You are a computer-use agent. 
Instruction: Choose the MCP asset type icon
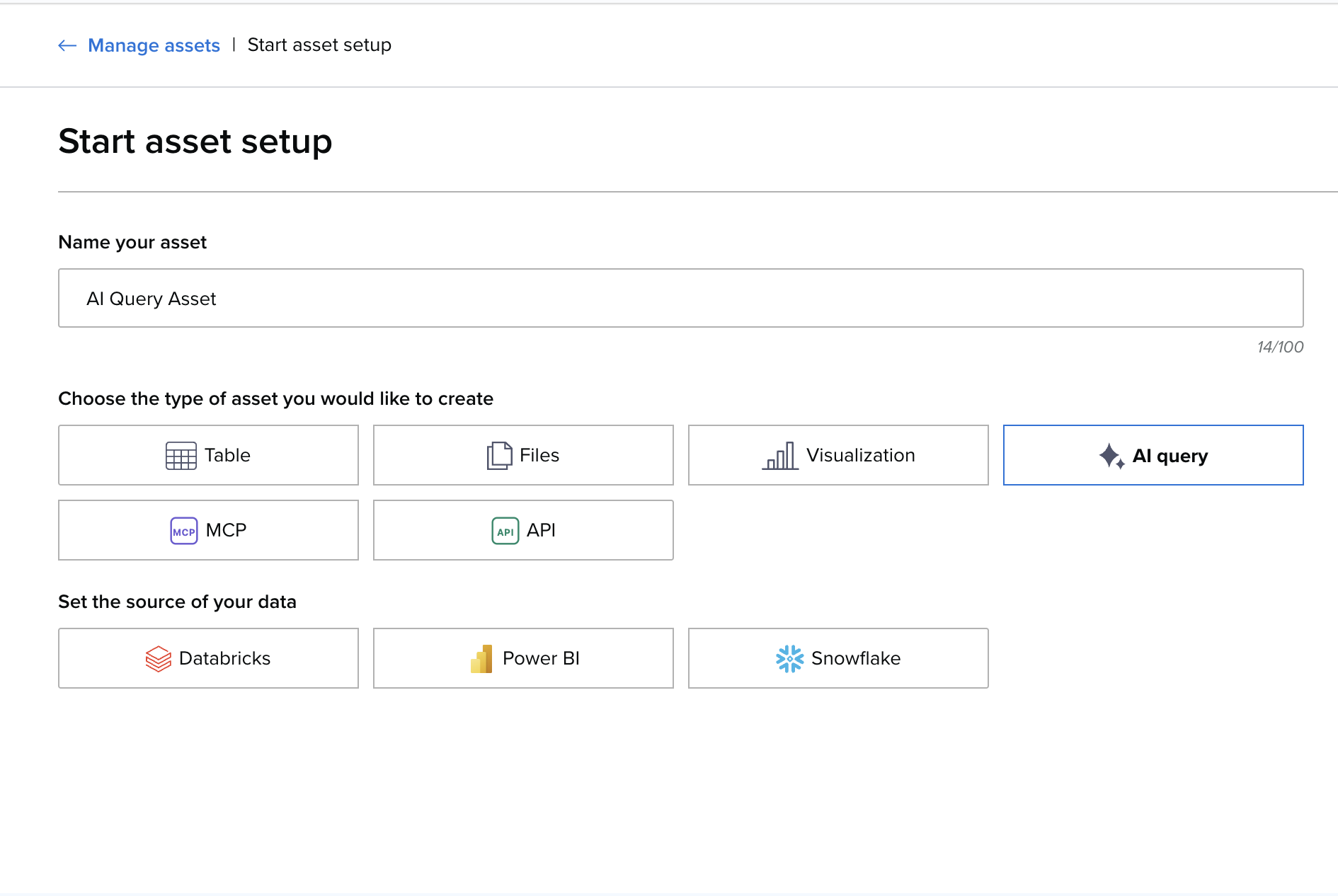[184, 531]
